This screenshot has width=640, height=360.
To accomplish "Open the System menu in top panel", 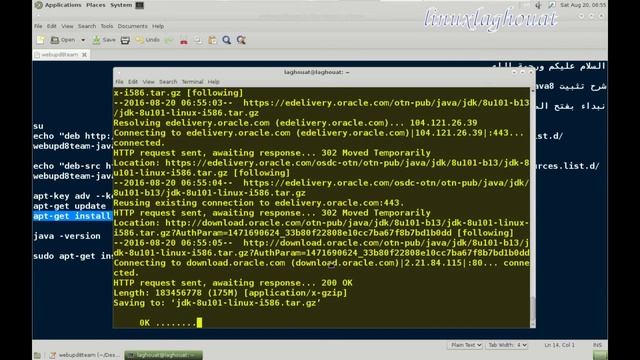I will point(121,5).
